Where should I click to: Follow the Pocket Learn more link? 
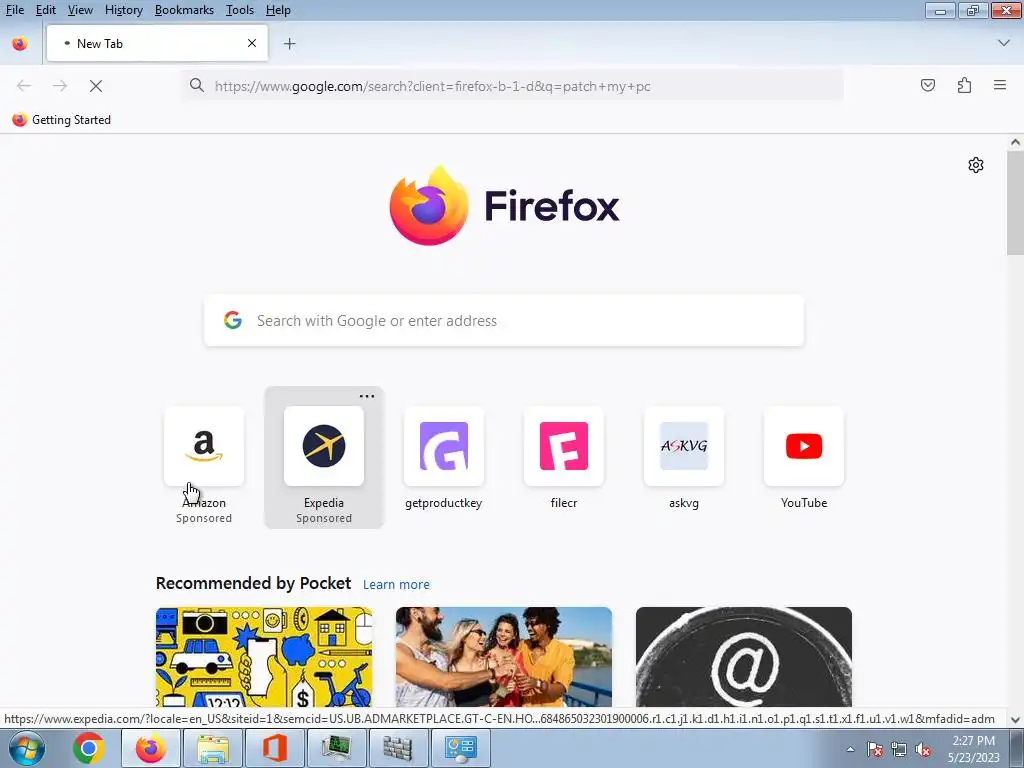point(396,584)
